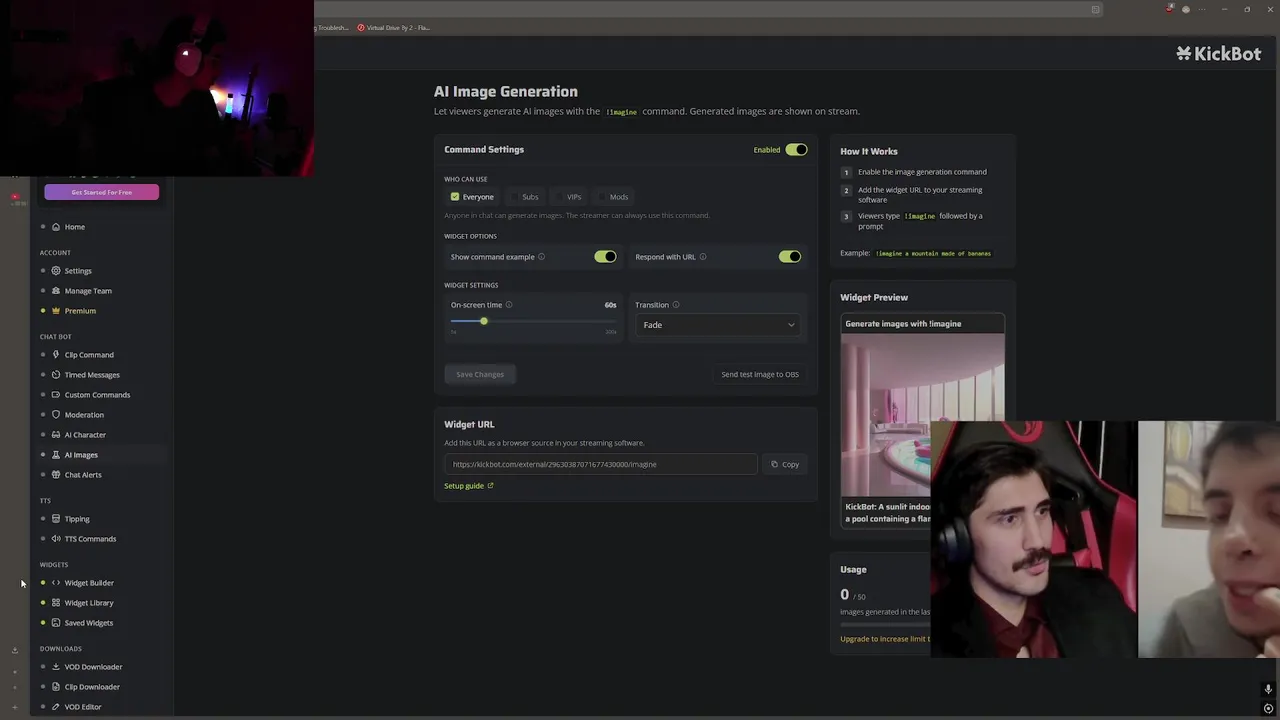Uncheck the Everyone checkbox
Image resolution: width=1280 pixels, height=720 pixels.
455,197
